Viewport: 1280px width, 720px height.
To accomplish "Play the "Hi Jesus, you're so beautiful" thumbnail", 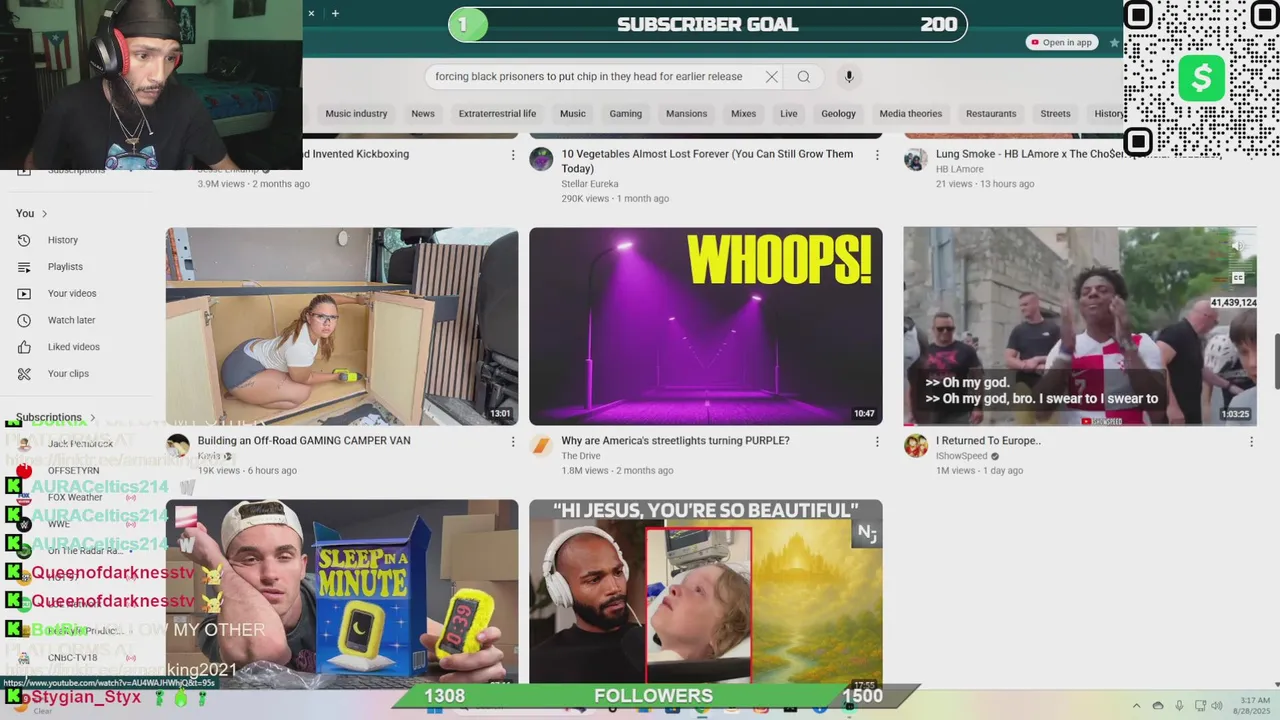I will [706, 592].
